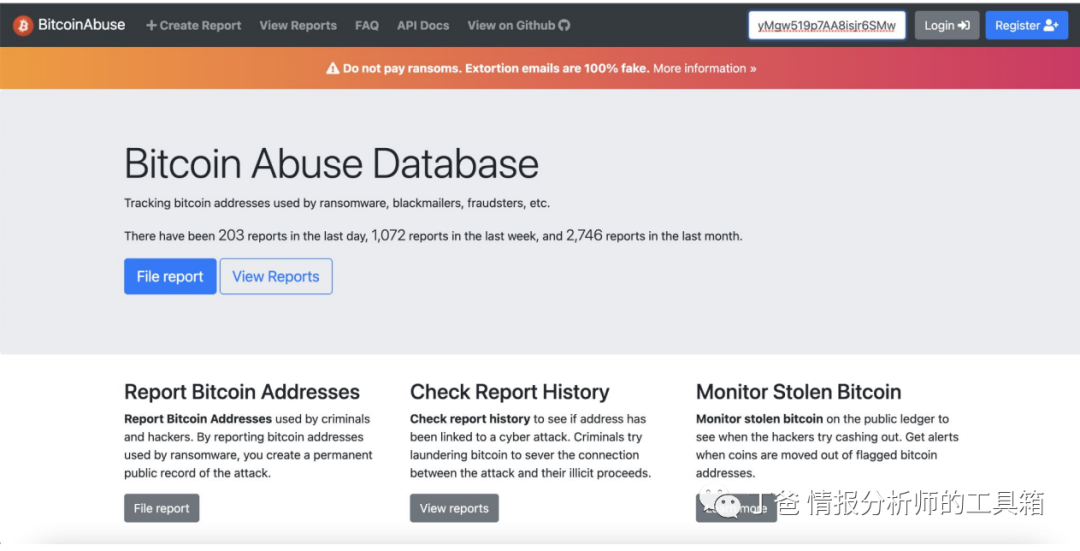Image resolution: width=1080 pixels, height=551 pixels.
Task: Click the plus icon beside Create Report
Action: tap(152, 25)
